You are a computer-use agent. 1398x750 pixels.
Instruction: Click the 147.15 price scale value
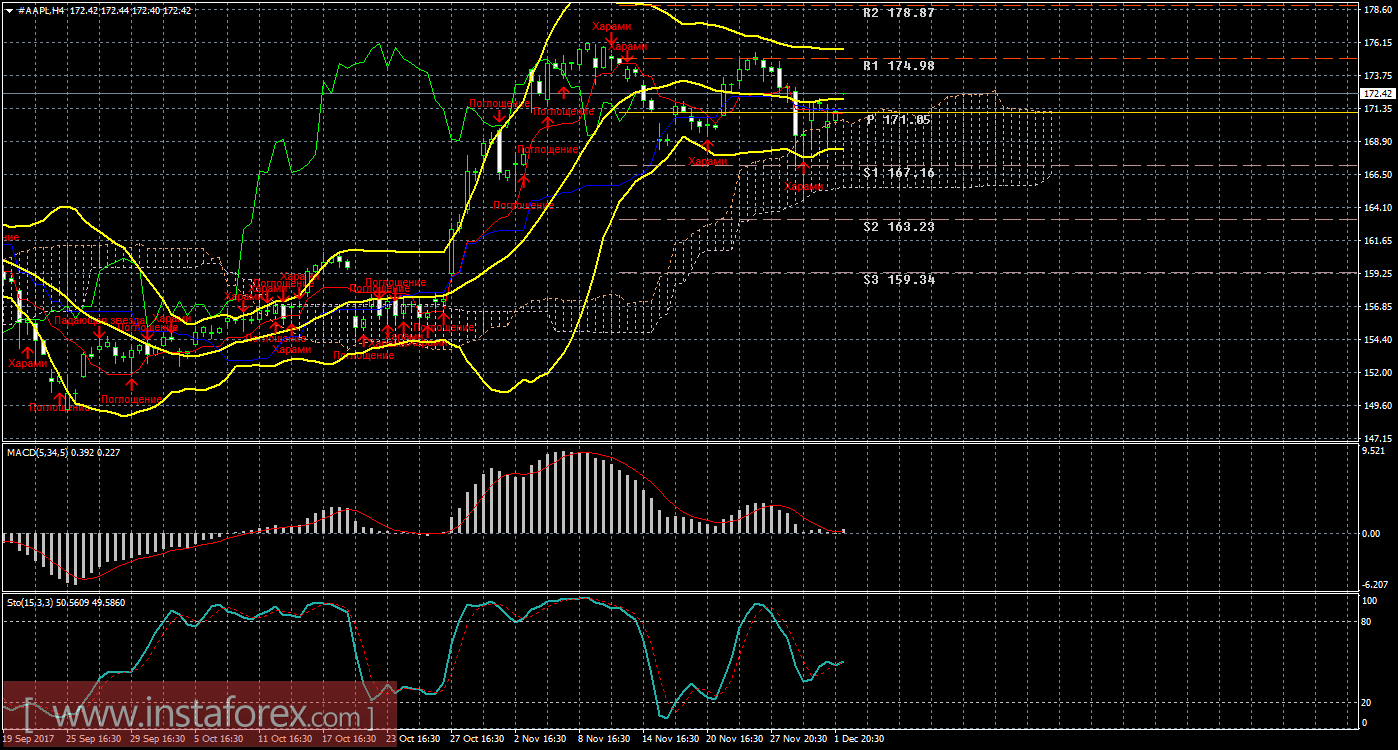[x=1377, y=438]
